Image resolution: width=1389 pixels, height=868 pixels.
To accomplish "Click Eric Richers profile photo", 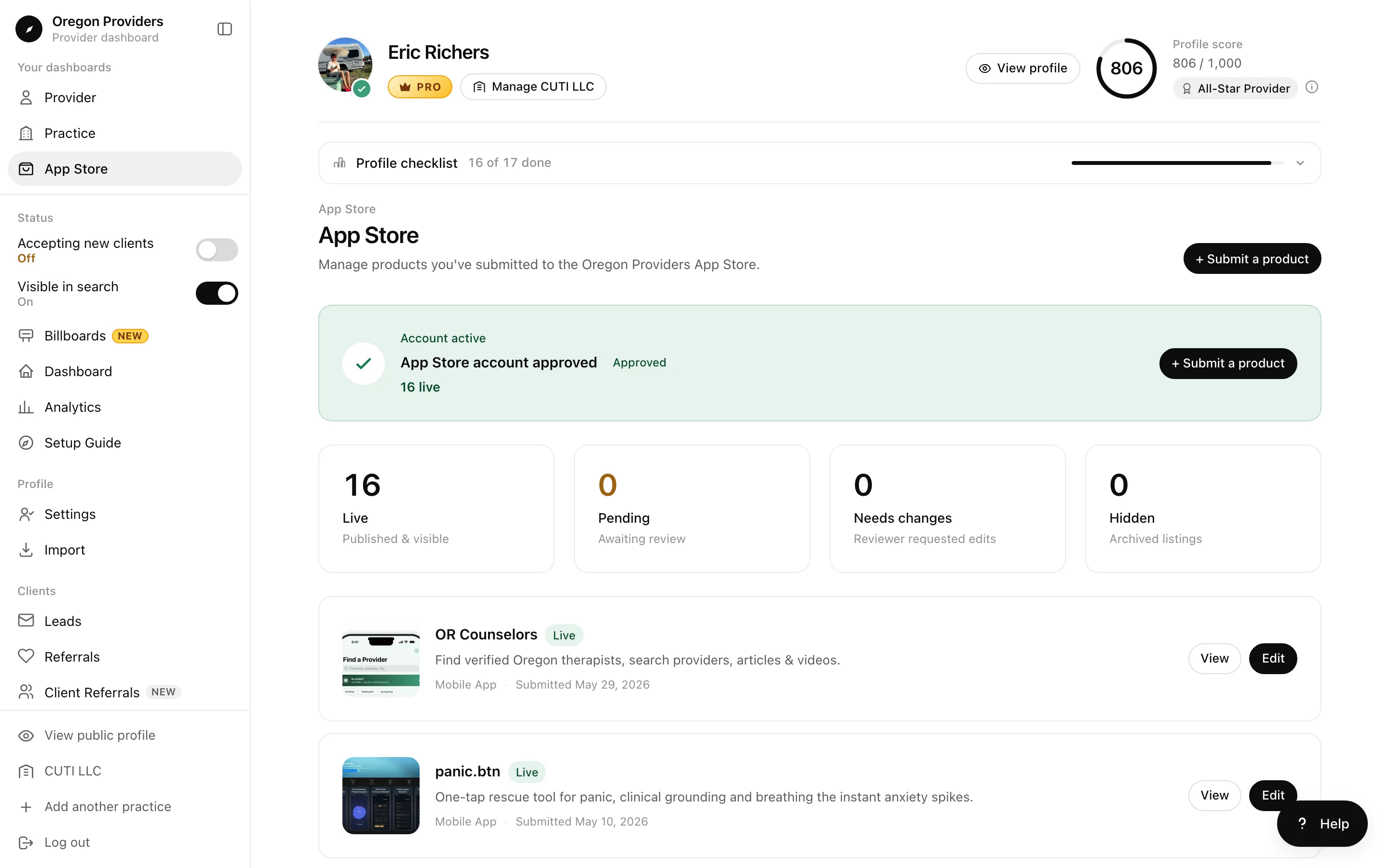I will coord(345,65).
